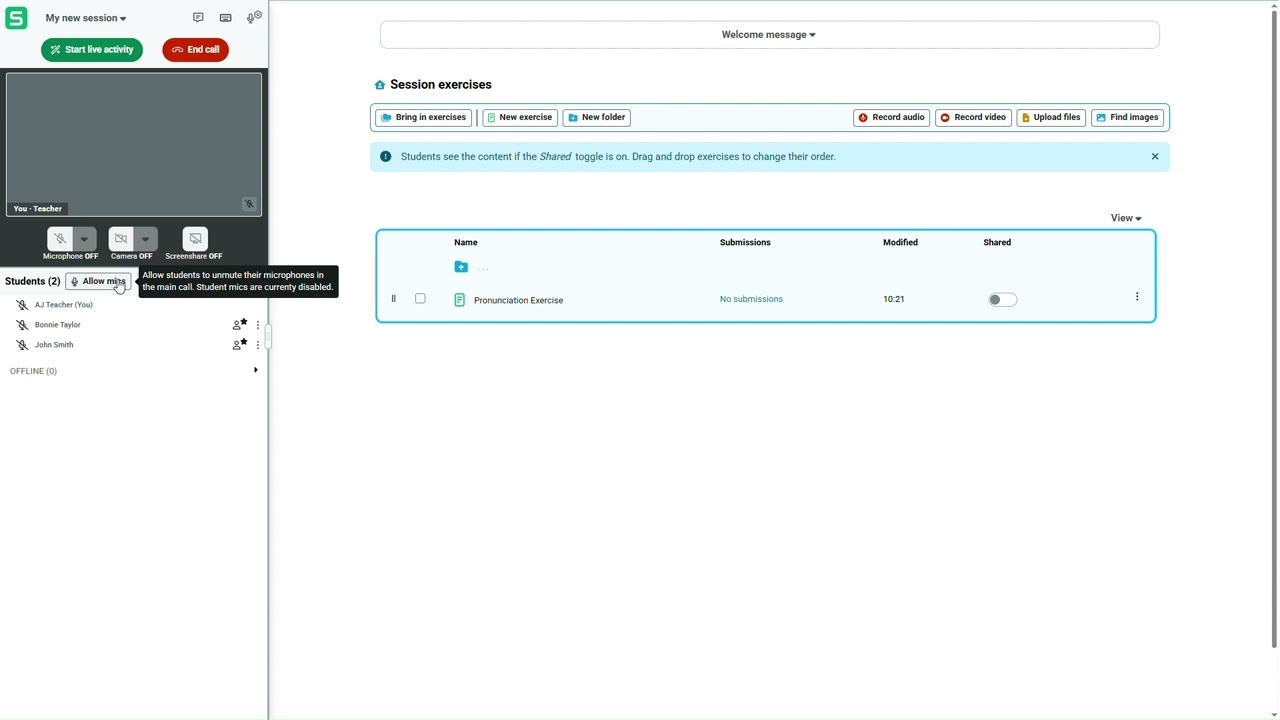Screen dimensions: 1280x720
Task: Expand the Welcome message dropdown
Action: coord(769,35)
